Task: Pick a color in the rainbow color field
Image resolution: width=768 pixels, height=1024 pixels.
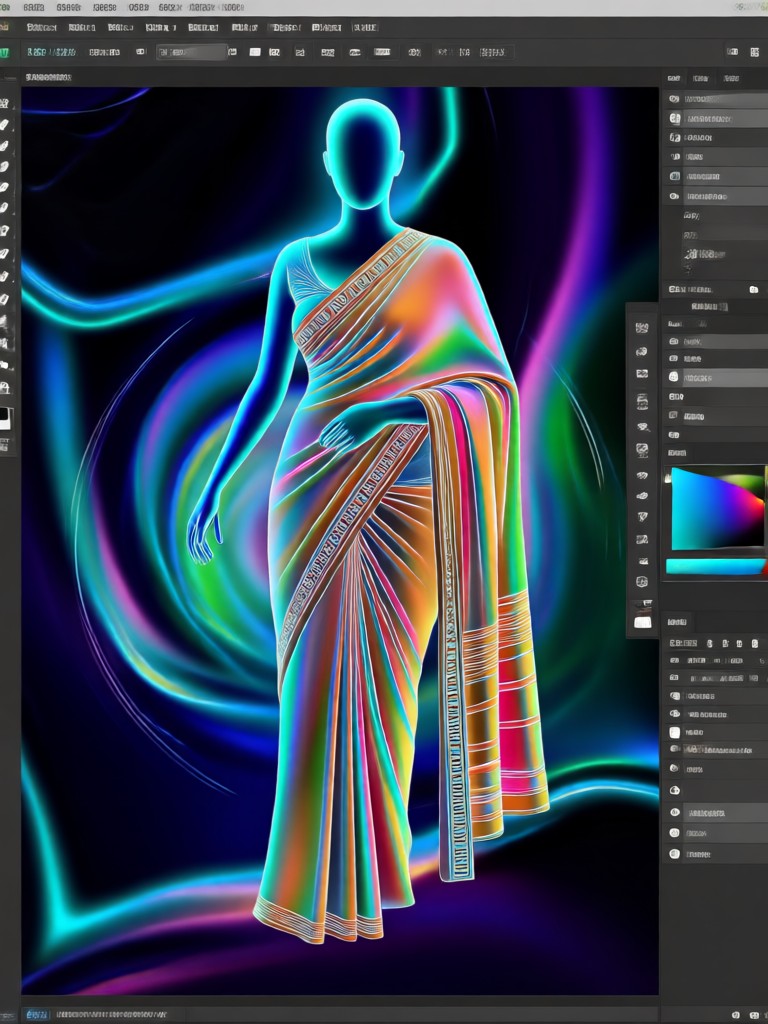Action: click(717, 507)
